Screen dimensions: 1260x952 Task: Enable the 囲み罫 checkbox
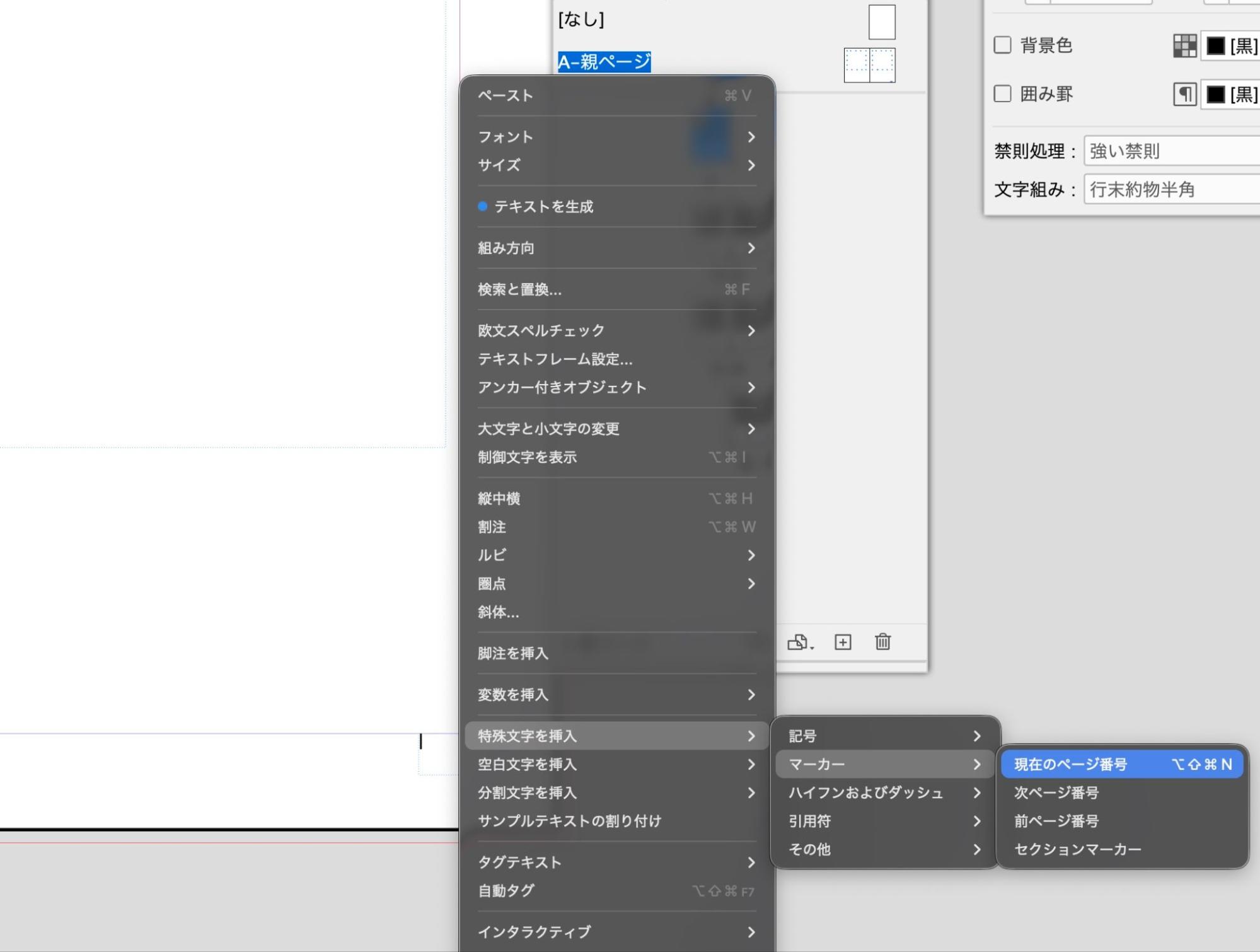tap(1002, 94)
